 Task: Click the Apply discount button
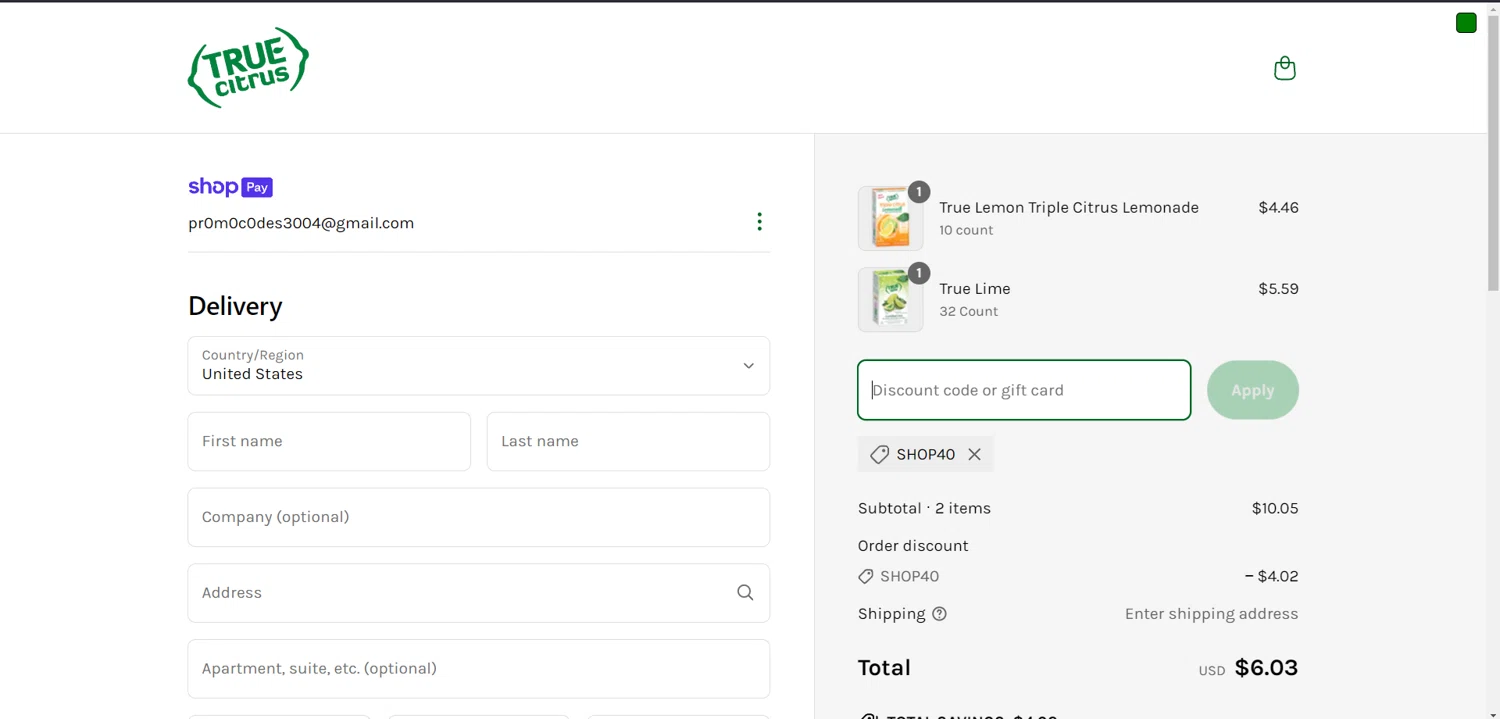point(1253,390)
